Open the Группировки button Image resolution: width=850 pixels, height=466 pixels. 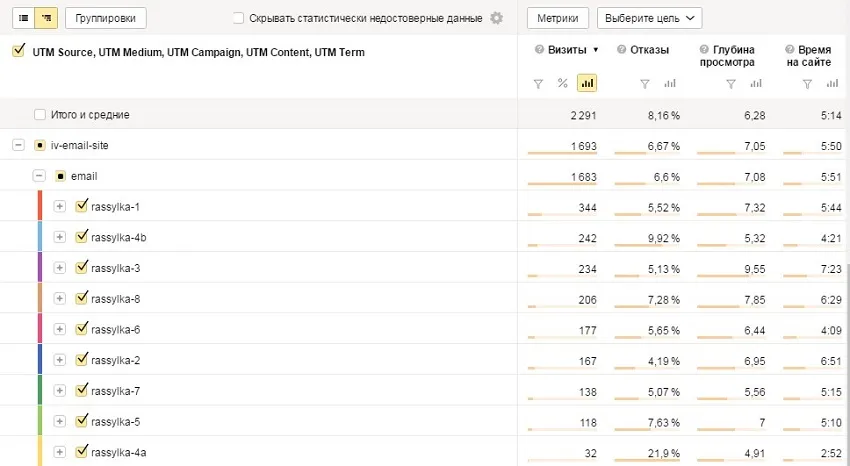pyautogui.click(x=106, y=18)
